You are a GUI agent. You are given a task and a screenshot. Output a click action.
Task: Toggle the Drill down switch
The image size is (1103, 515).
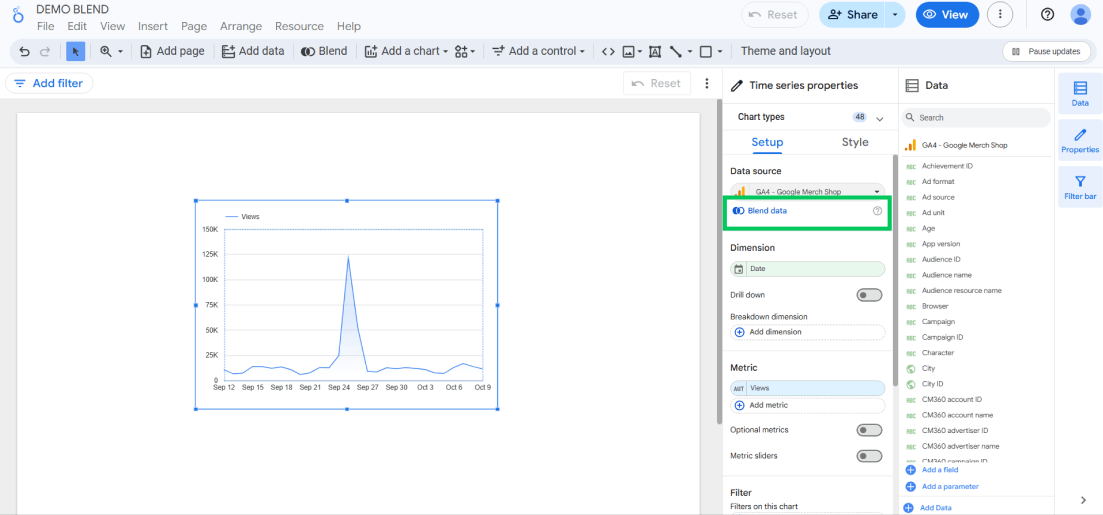point(869,295)
